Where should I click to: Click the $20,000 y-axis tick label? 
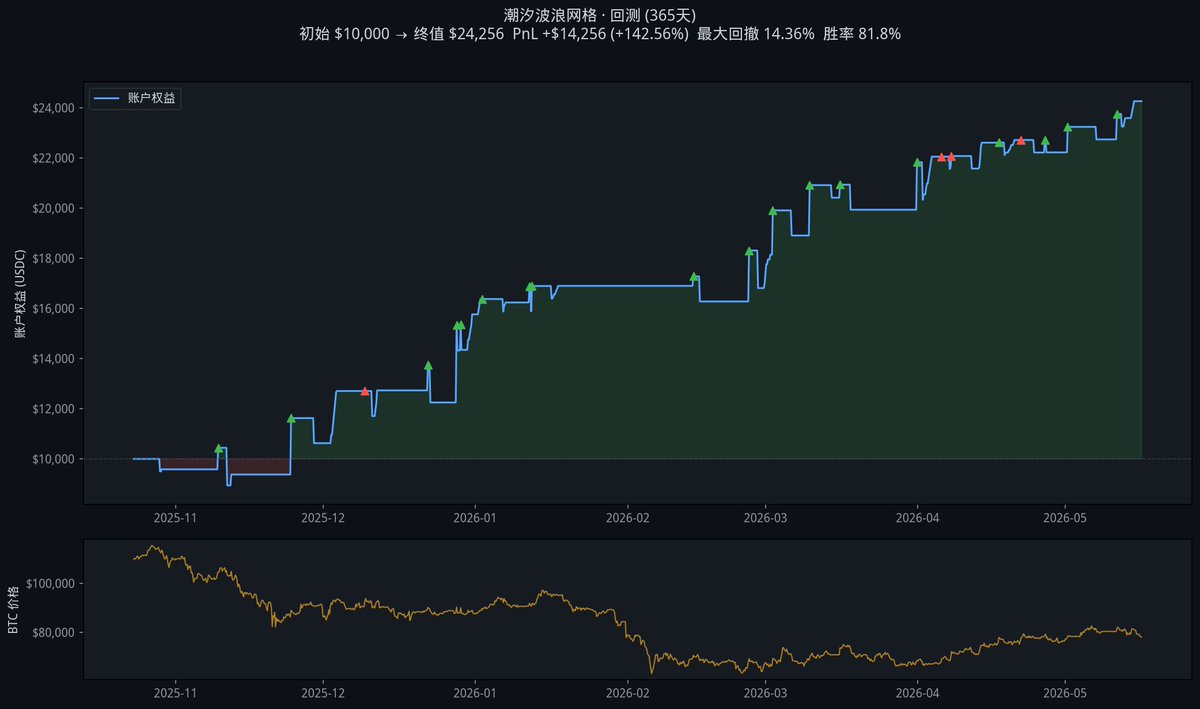(x=53, y=208)
